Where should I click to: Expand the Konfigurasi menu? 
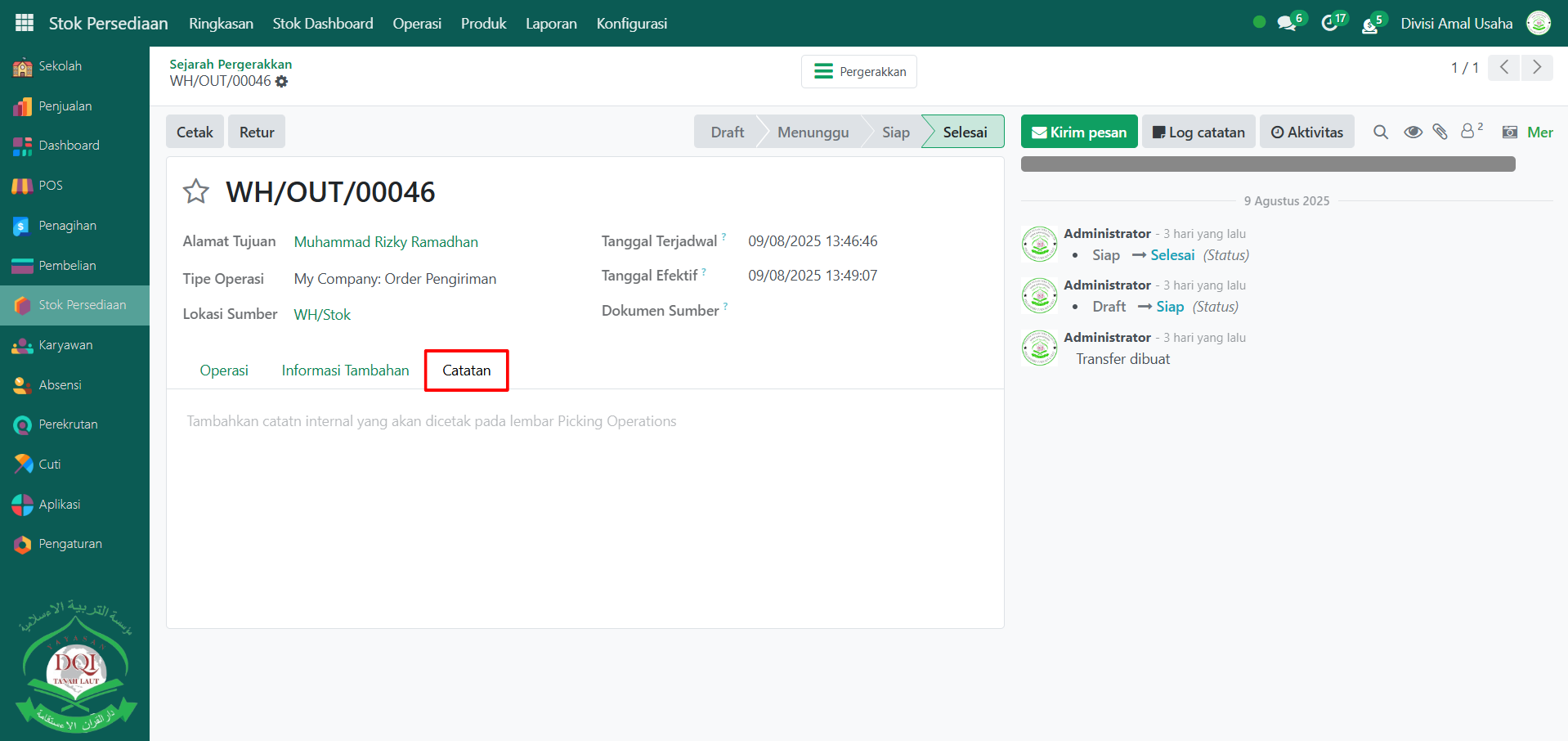[x=631, y=23]
